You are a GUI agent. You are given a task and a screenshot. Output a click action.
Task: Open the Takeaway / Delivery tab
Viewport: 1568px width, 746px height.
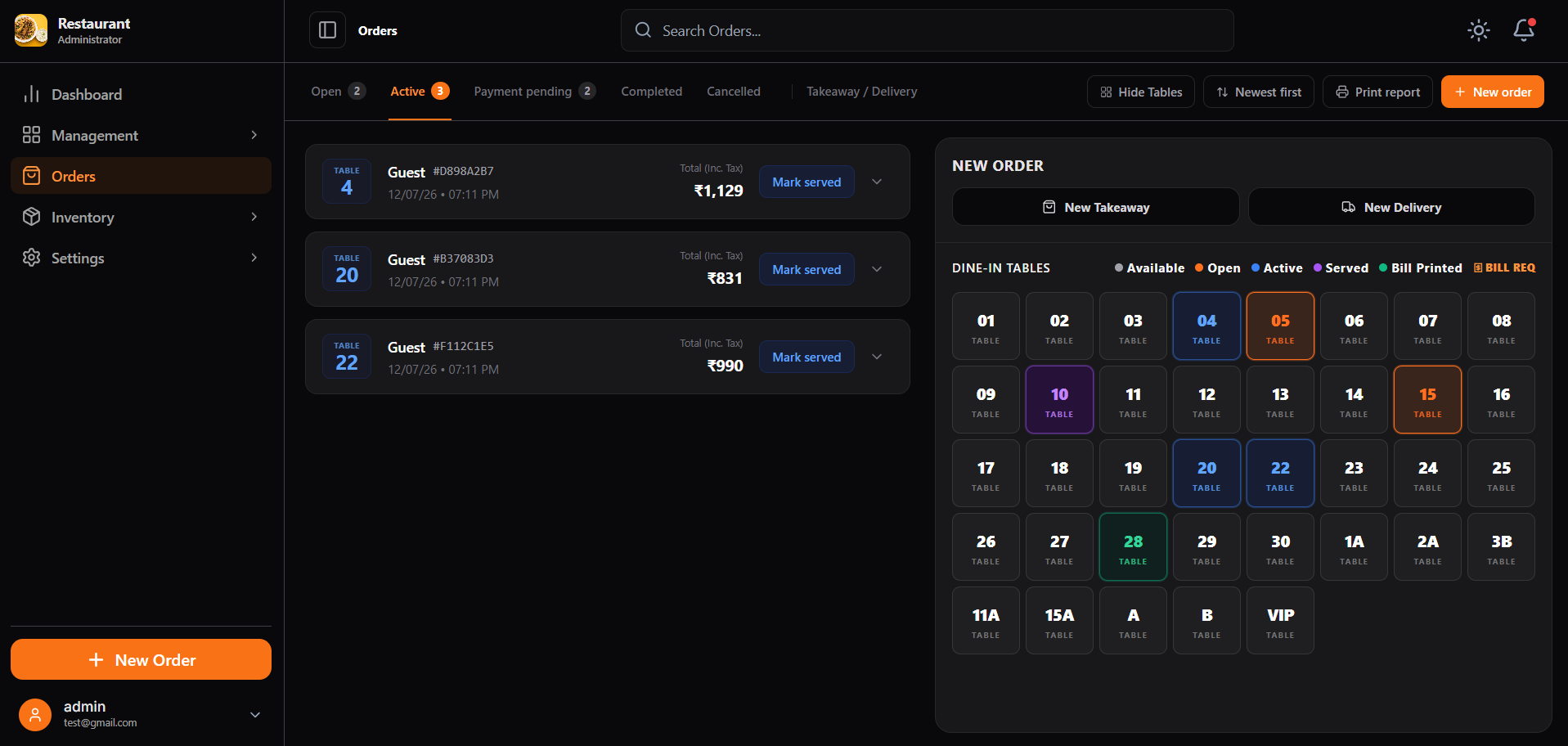tap(861, 91)
